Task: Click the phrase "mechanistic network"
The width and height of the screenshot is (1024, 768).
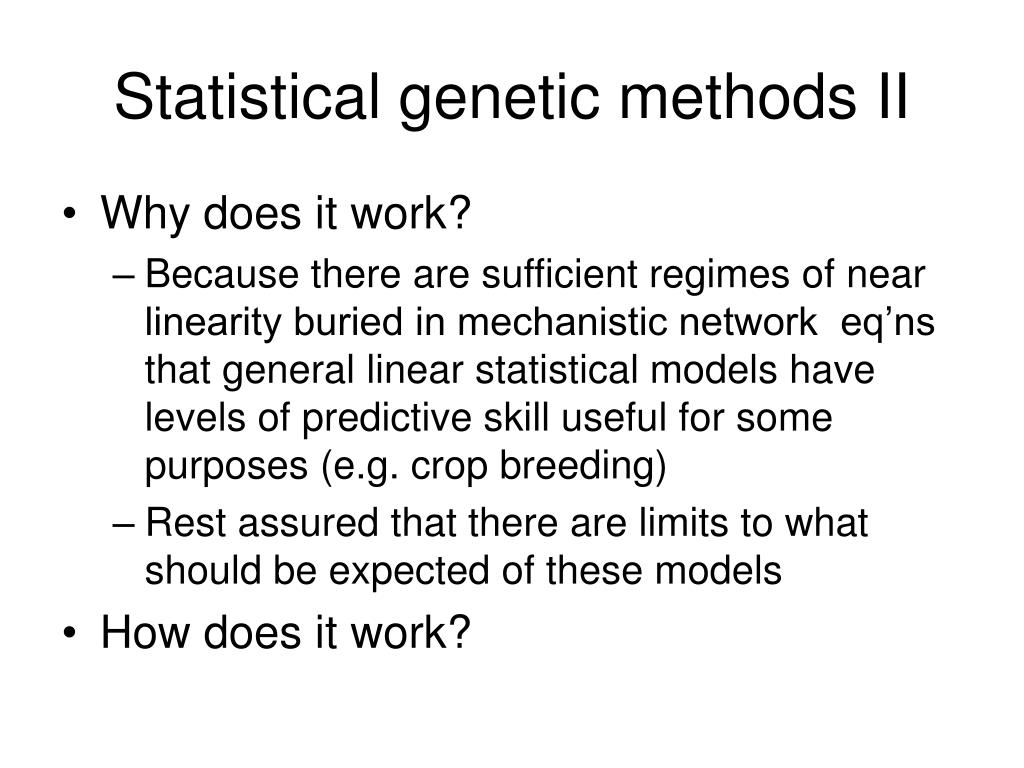Action: 637,322
